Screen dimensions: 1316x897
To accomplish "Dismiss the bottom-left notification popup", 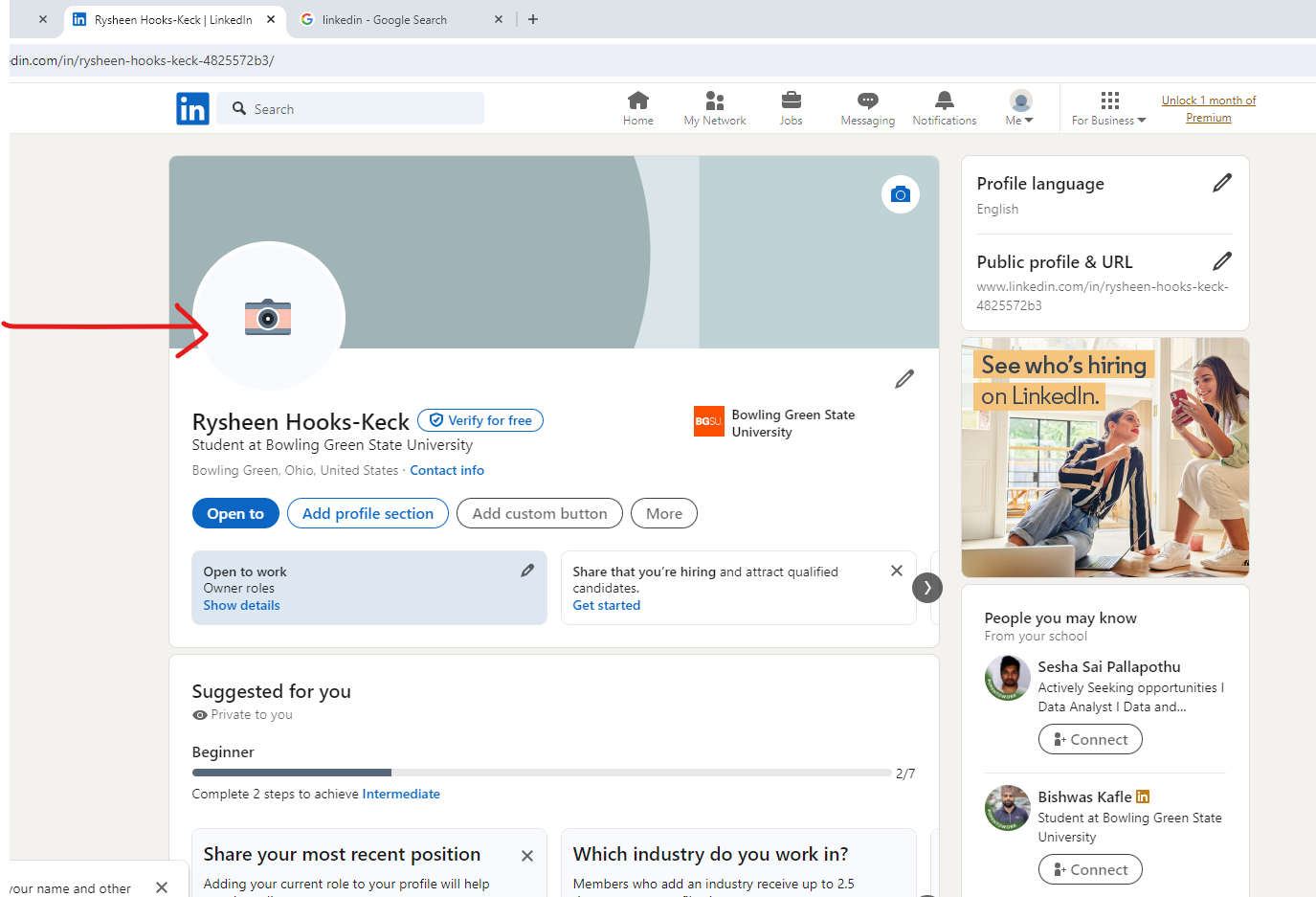I will (162, 887).
